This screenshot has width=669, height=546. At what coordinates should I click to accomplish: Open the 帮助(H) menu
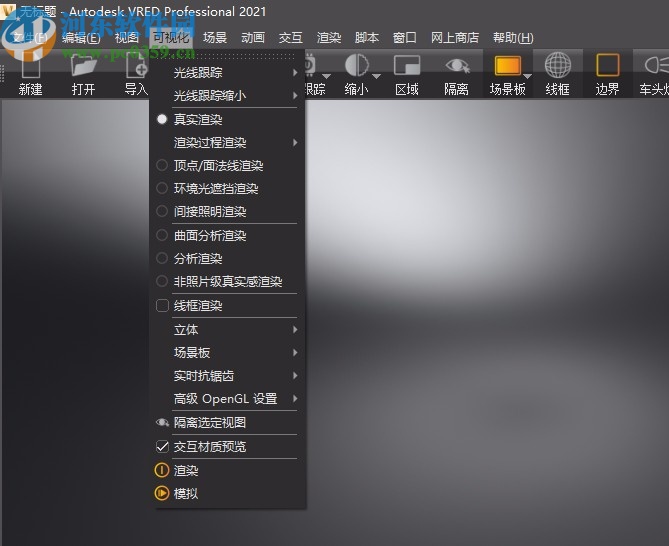tap(513, 38)
